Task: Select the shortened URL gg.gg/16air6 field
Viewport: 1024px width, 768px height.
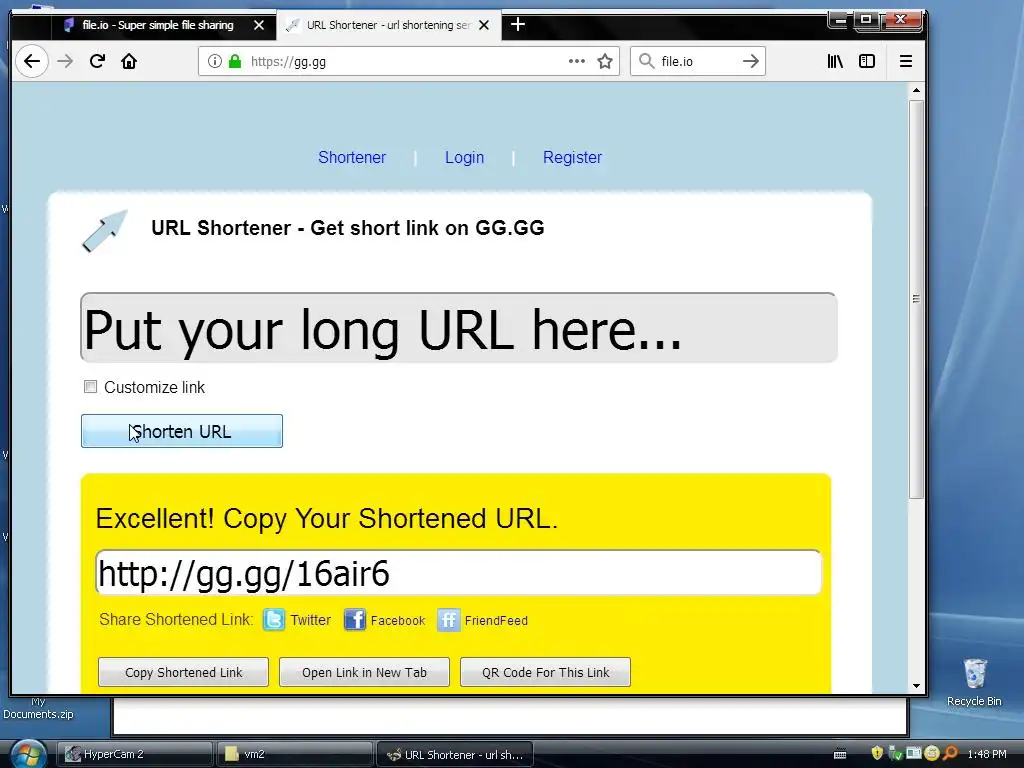Action: tap(458, 573)
